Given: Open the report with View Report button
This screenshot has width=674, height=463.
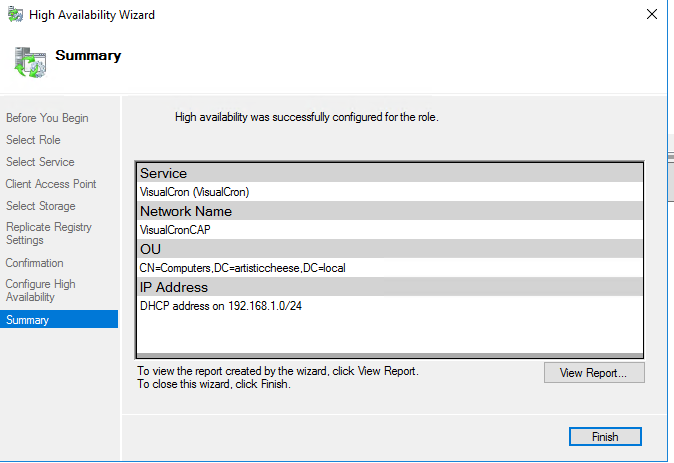Looking at the screenshot, I should click(594, 373).
